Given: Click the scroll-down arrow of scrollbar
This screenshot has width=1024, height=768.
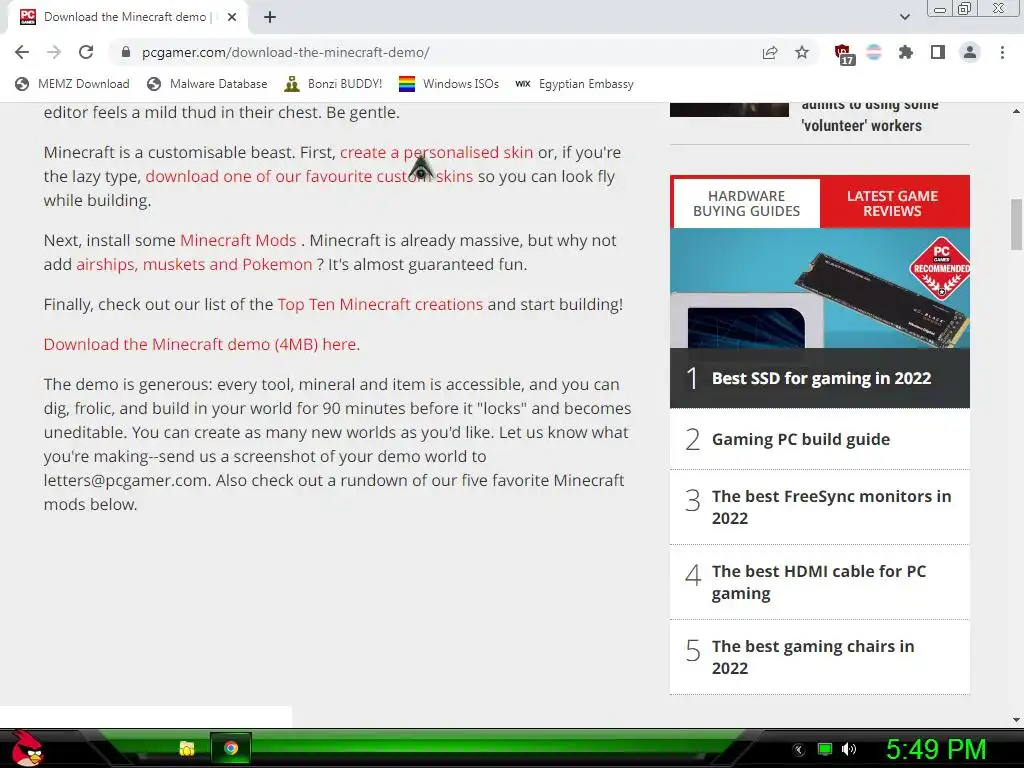Looking at the screenshot, I should (x=1016, y=720).
